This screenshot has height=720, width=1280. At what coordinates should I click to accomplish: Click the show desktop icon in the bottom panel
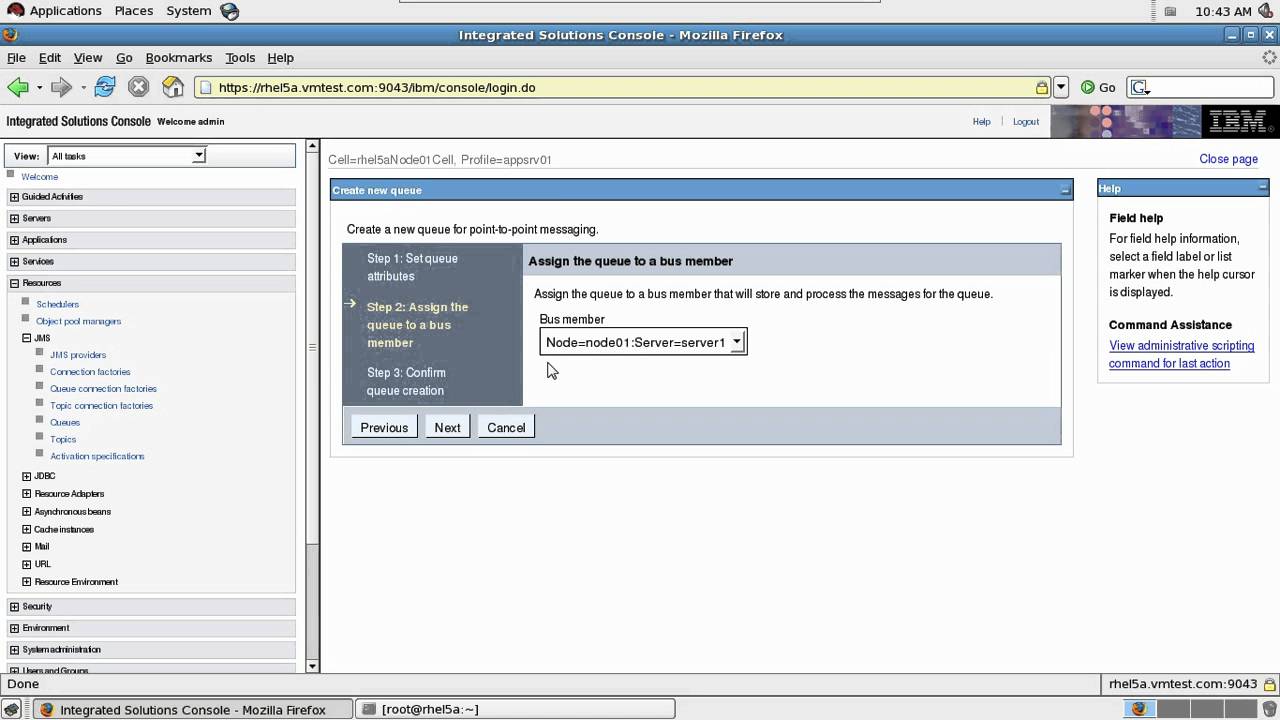(12, 709)
